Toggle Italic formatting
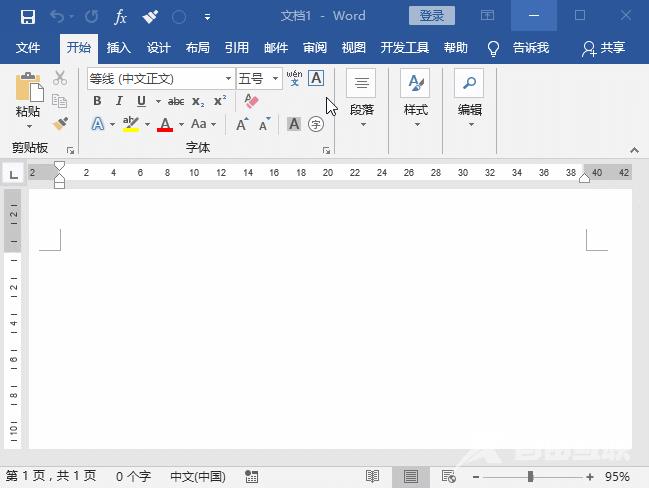 click(119, 101)
